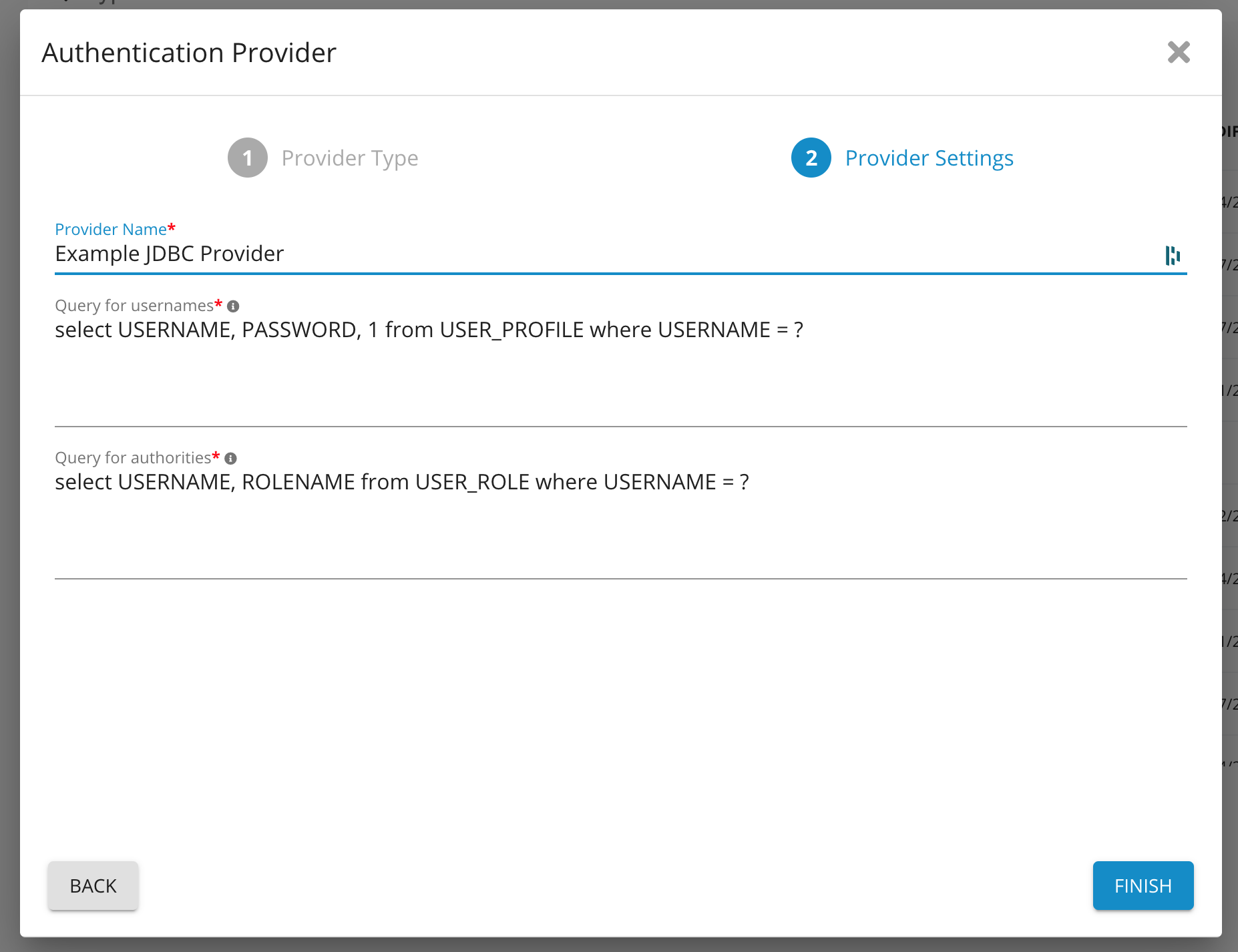Go to the Provider Type step label
Screen dimensions: 1238x952
click(x=349, y=158)
